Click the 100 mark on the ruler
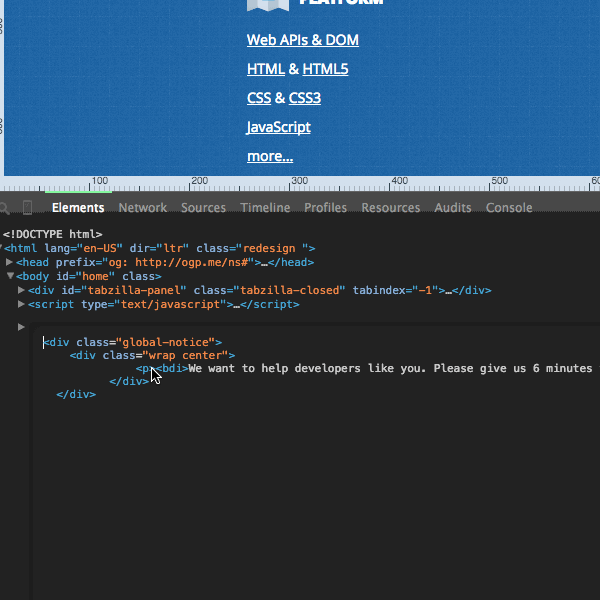The height and width of the screenshot is (600, 600). click(x=100, y=181)
